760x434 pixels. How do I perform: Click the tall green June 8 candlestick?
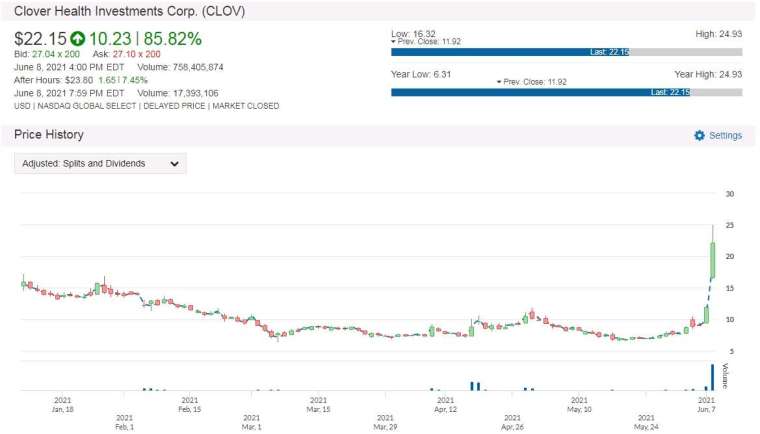point(712,260)
